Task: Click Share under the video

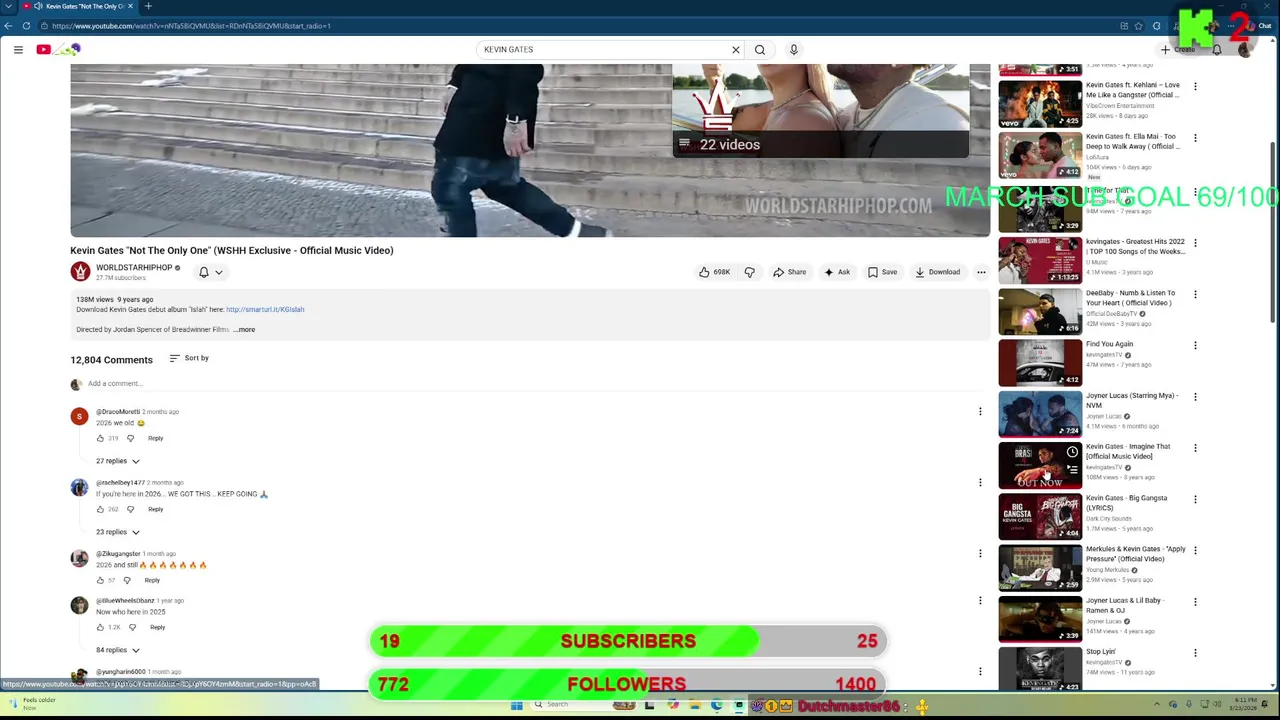Action: click(x=790, y=272)
